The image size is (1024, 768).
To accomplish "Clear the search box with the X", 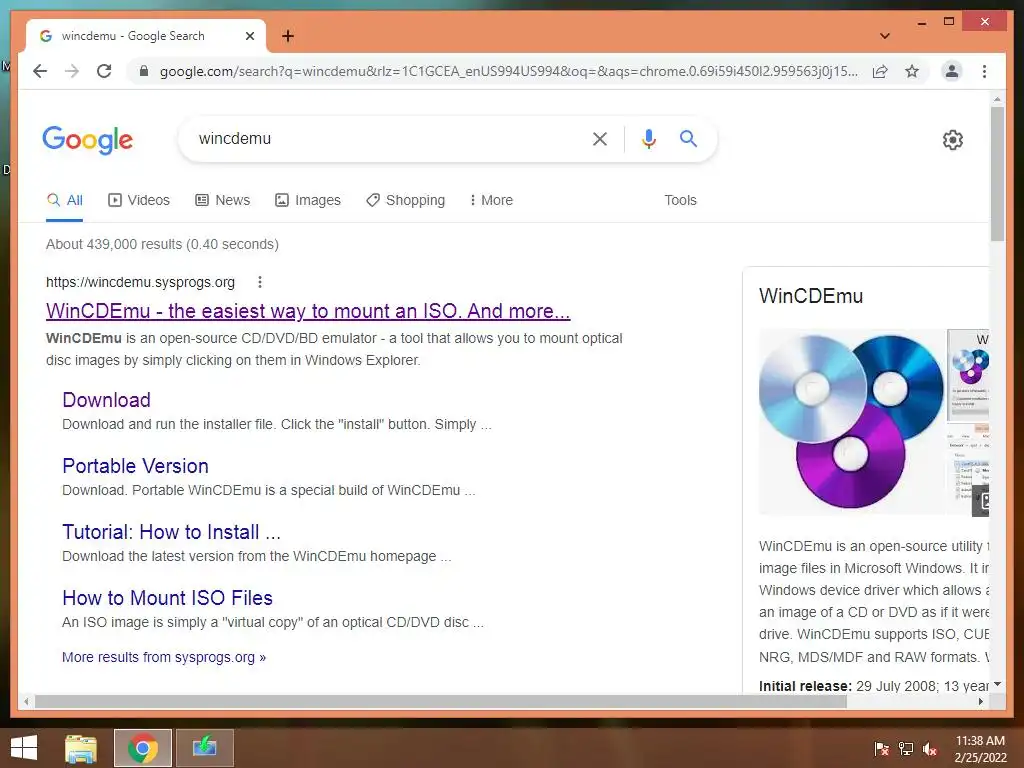I will 600,138.
